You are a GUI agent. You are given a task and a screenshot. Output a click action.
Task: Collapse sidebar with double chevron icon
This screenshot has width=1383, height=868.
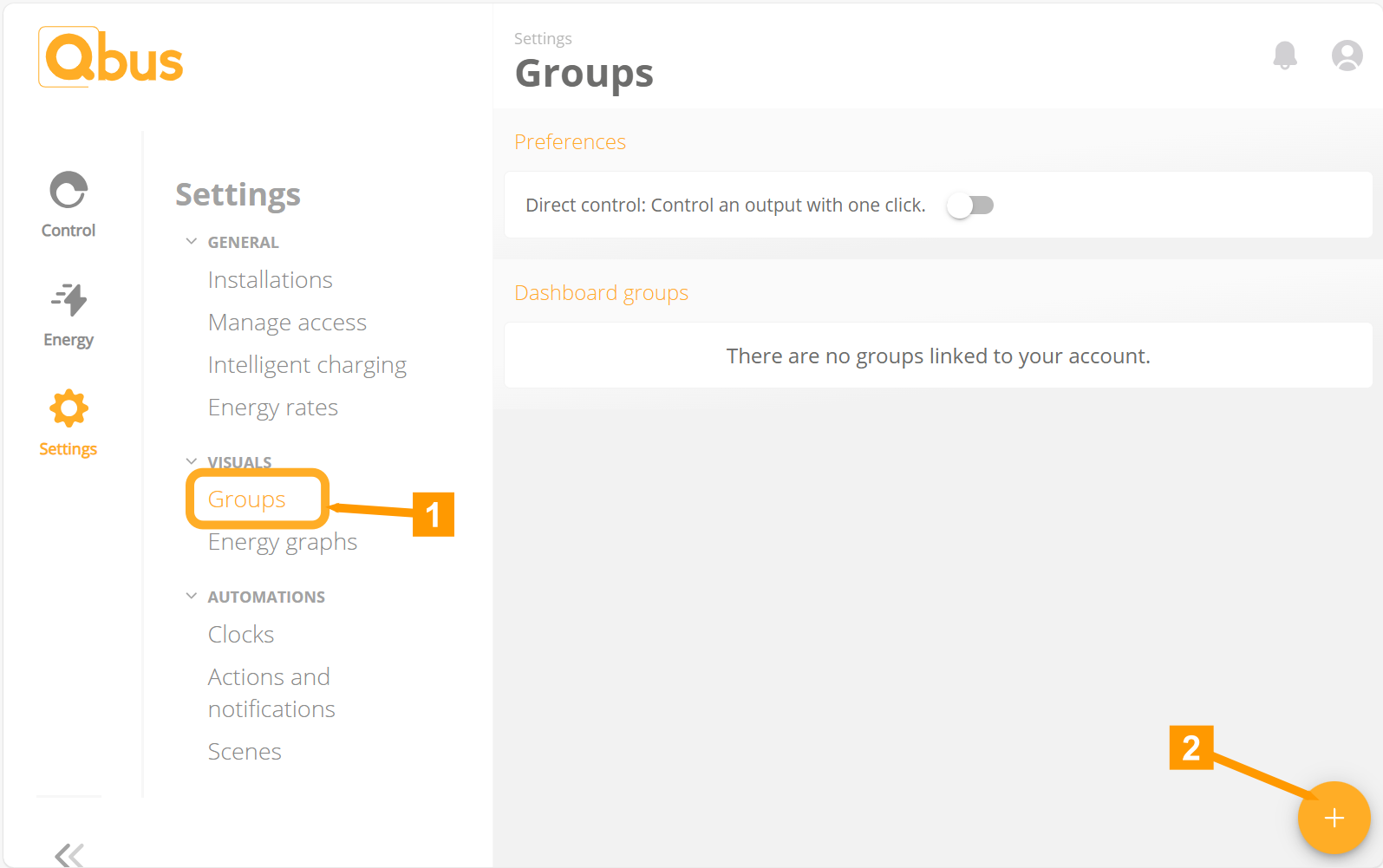(x=69, y=855)
